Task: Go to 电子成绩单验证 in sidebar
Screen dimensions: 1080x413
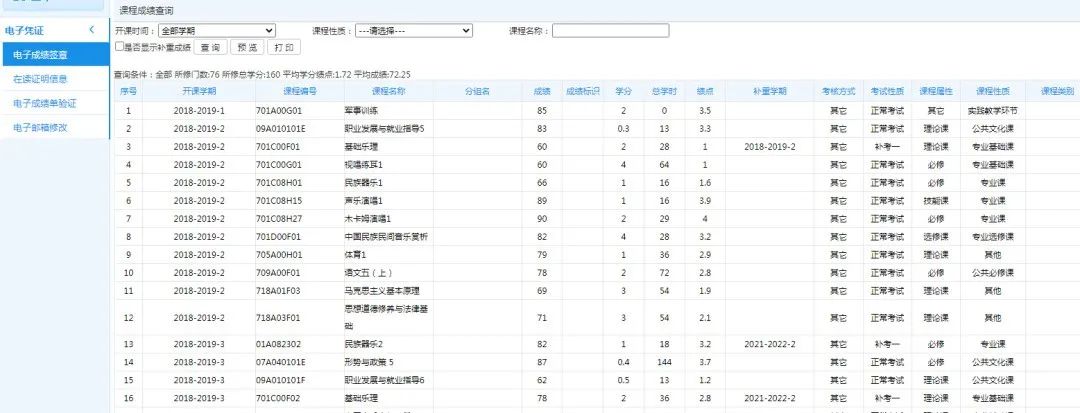Action: 44,103
